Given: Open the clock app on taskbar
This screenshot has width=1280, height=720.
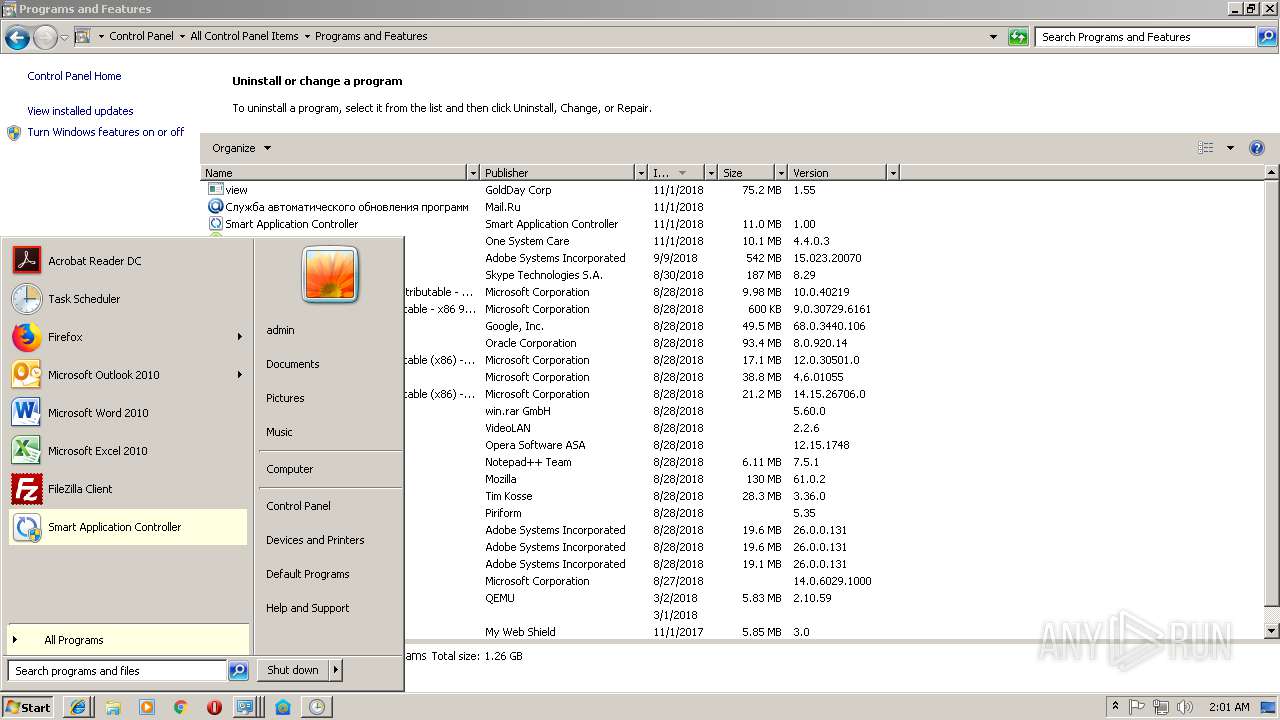Looking at the screenshot, I should [x=317, y=707].
